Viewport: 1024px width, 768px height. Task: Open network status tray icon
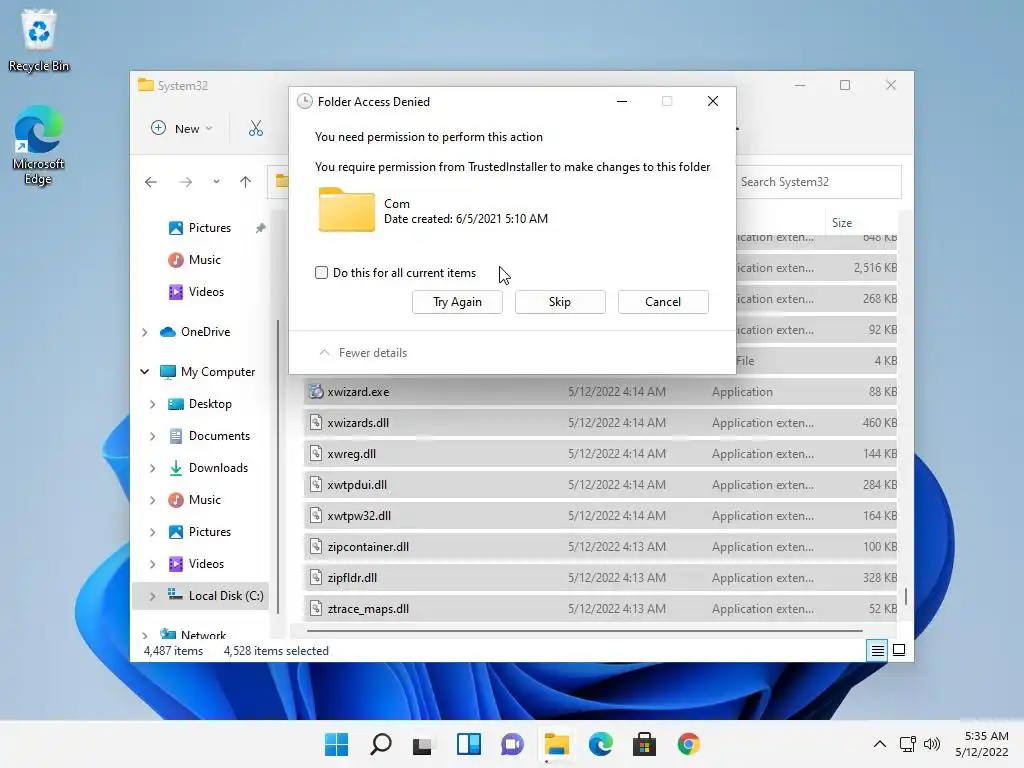907,744
